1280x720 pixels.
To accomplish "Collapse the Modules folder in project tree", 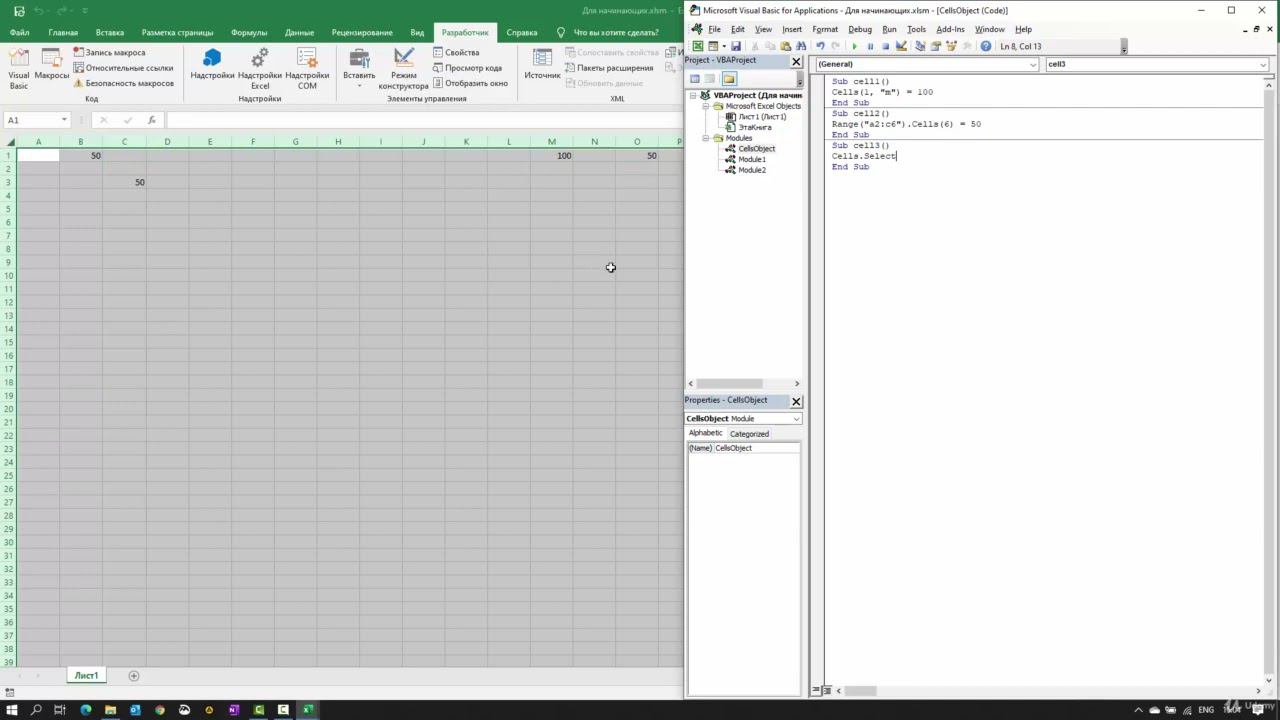I will click(x=706, y=138).
